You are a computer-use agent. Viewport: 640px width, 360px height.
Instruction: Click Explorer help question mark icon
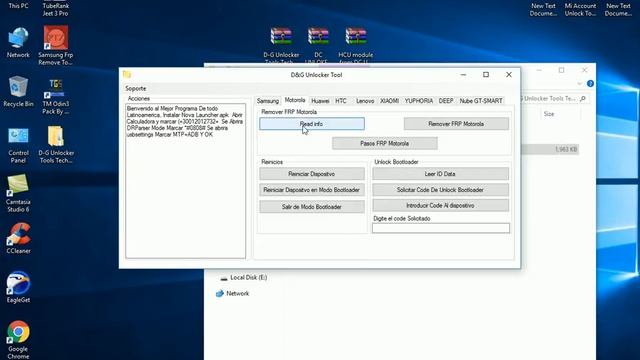[590, 84]
